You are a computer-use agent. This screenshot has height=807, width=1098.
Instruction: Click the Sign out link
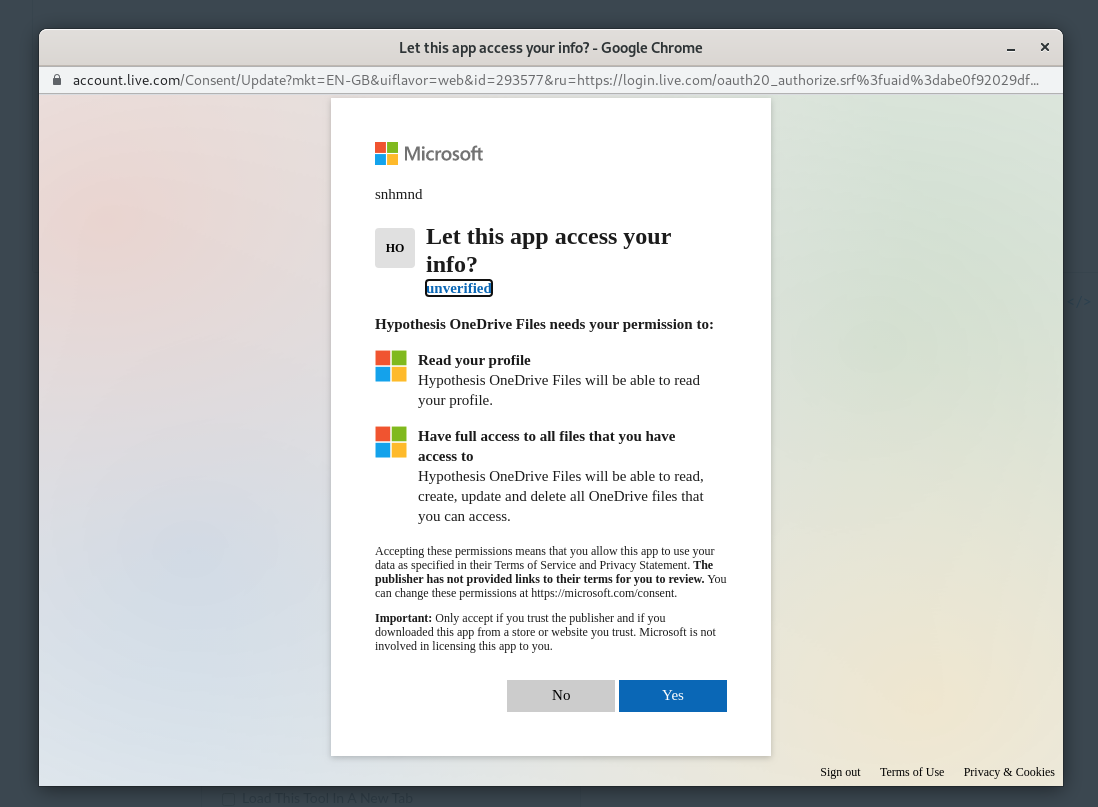pos(840,772)
